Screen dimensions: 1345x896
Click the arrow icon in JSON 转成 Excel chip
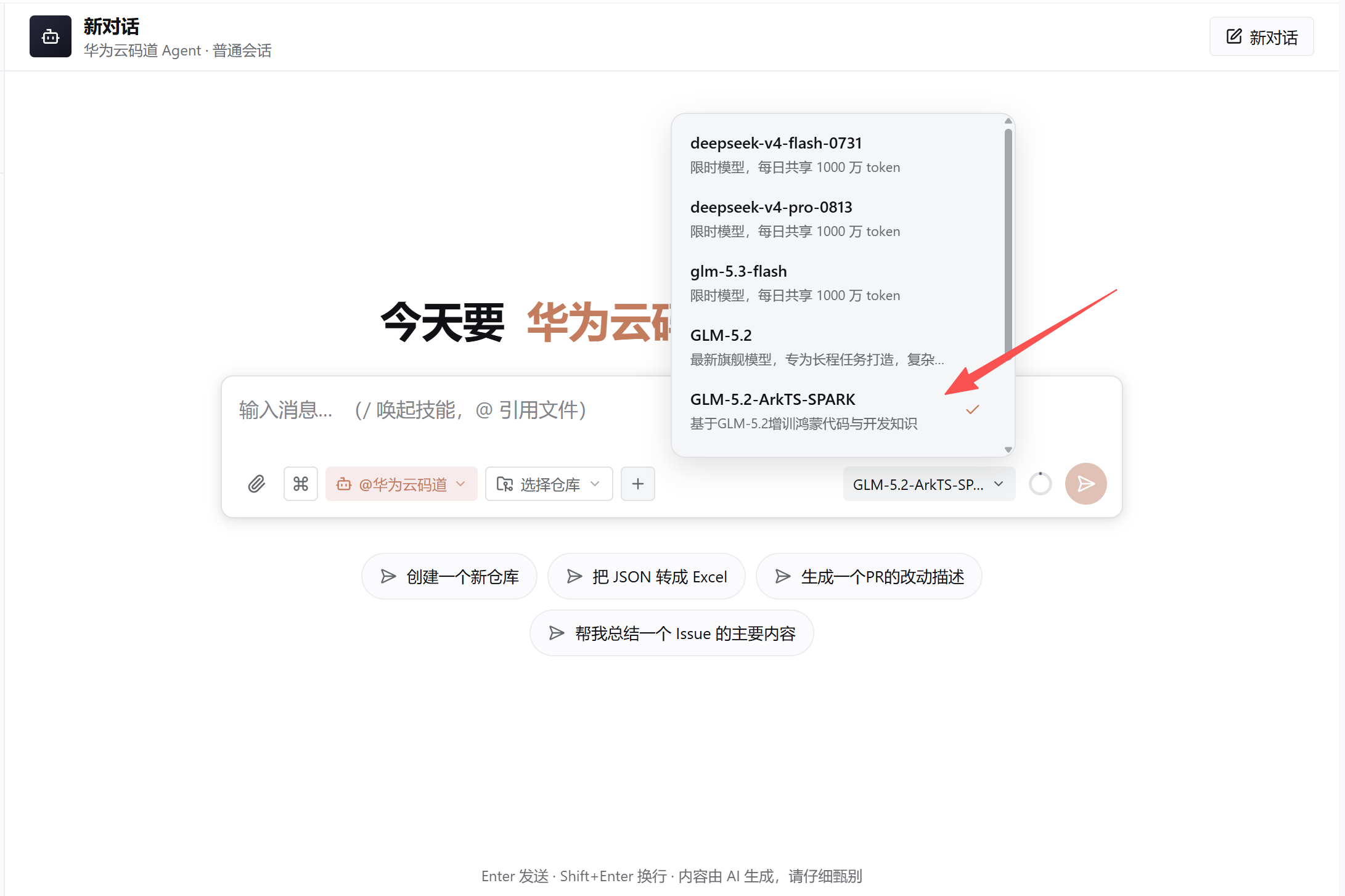tap(574, 576)
